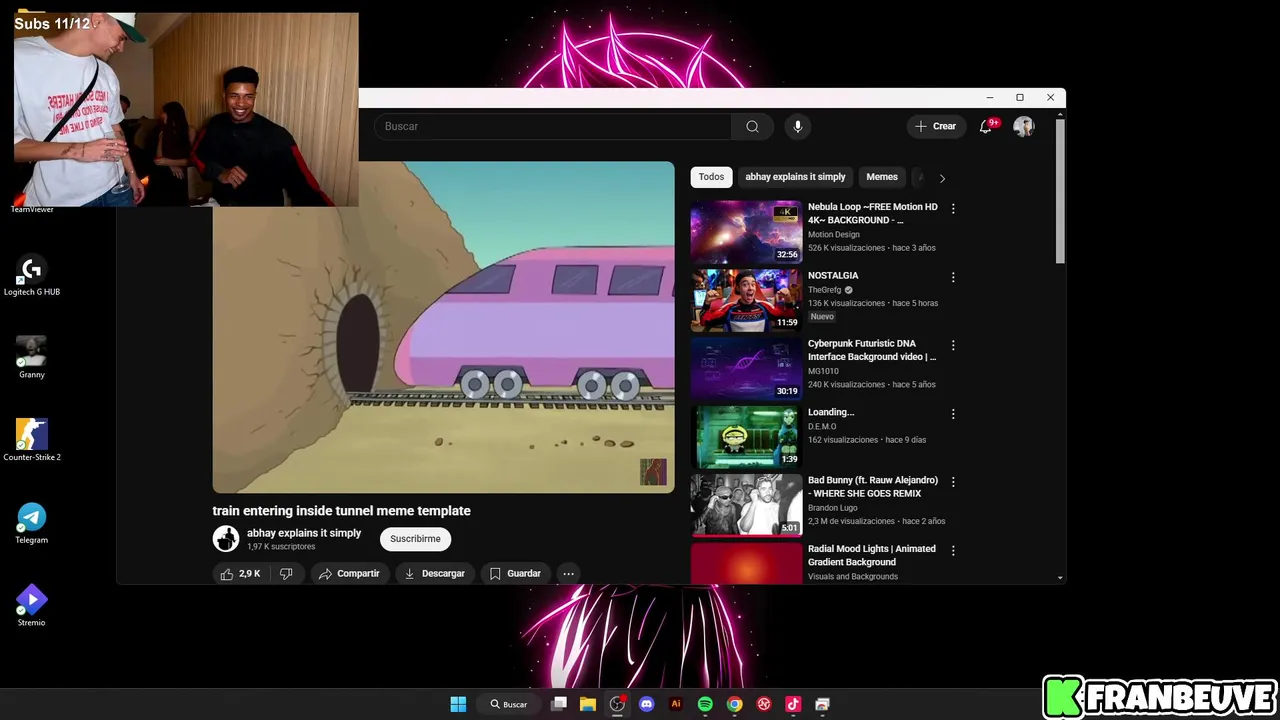Open options menu for NOSTALGIA video
This screenshot has height=720, width=1280.
point(953,277)
